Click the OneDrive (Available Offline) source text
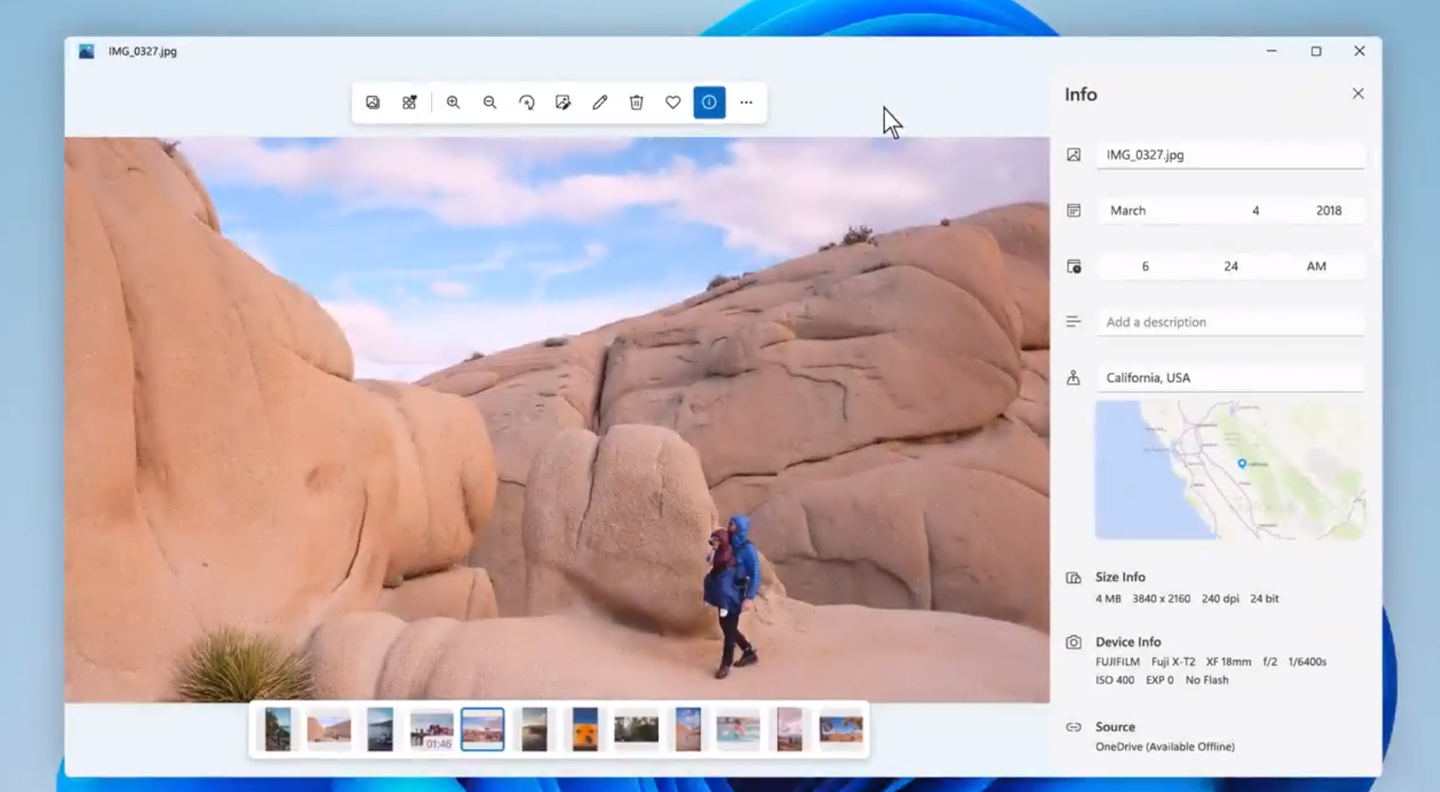The height and width of the screenshot is (792, 1440). 1165,747
